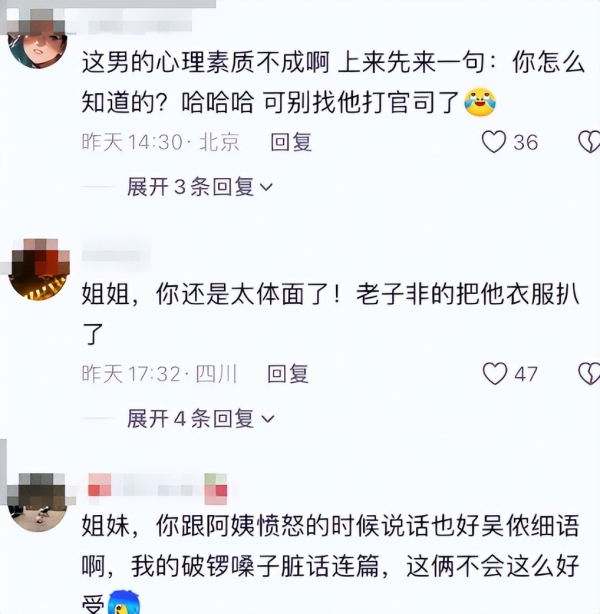Like the Sichuan comment with 47 likes
The image size is (600, 614).
(495, 373)
